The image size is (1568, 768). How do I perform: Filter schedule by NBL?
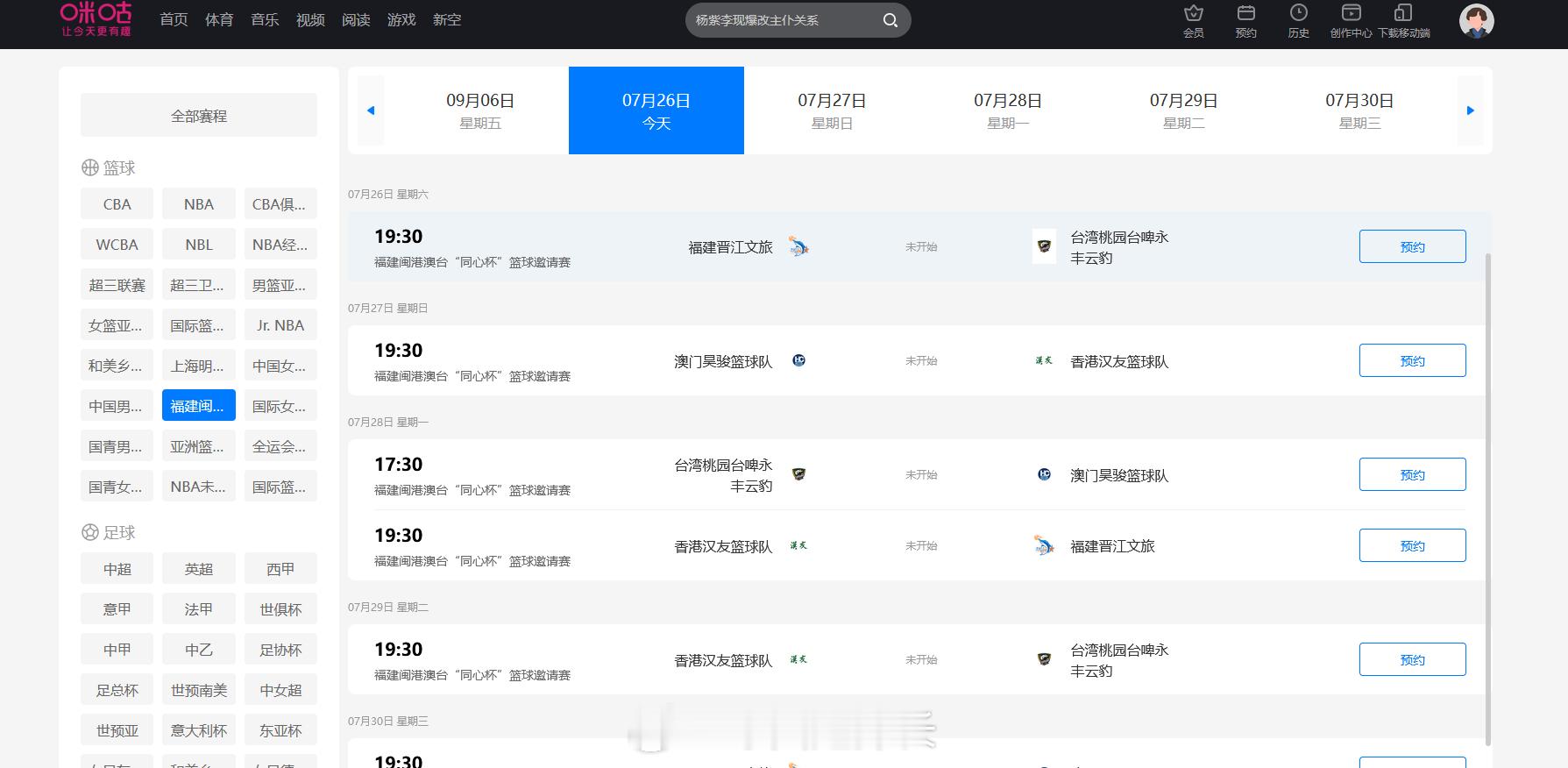click(199, 244)
